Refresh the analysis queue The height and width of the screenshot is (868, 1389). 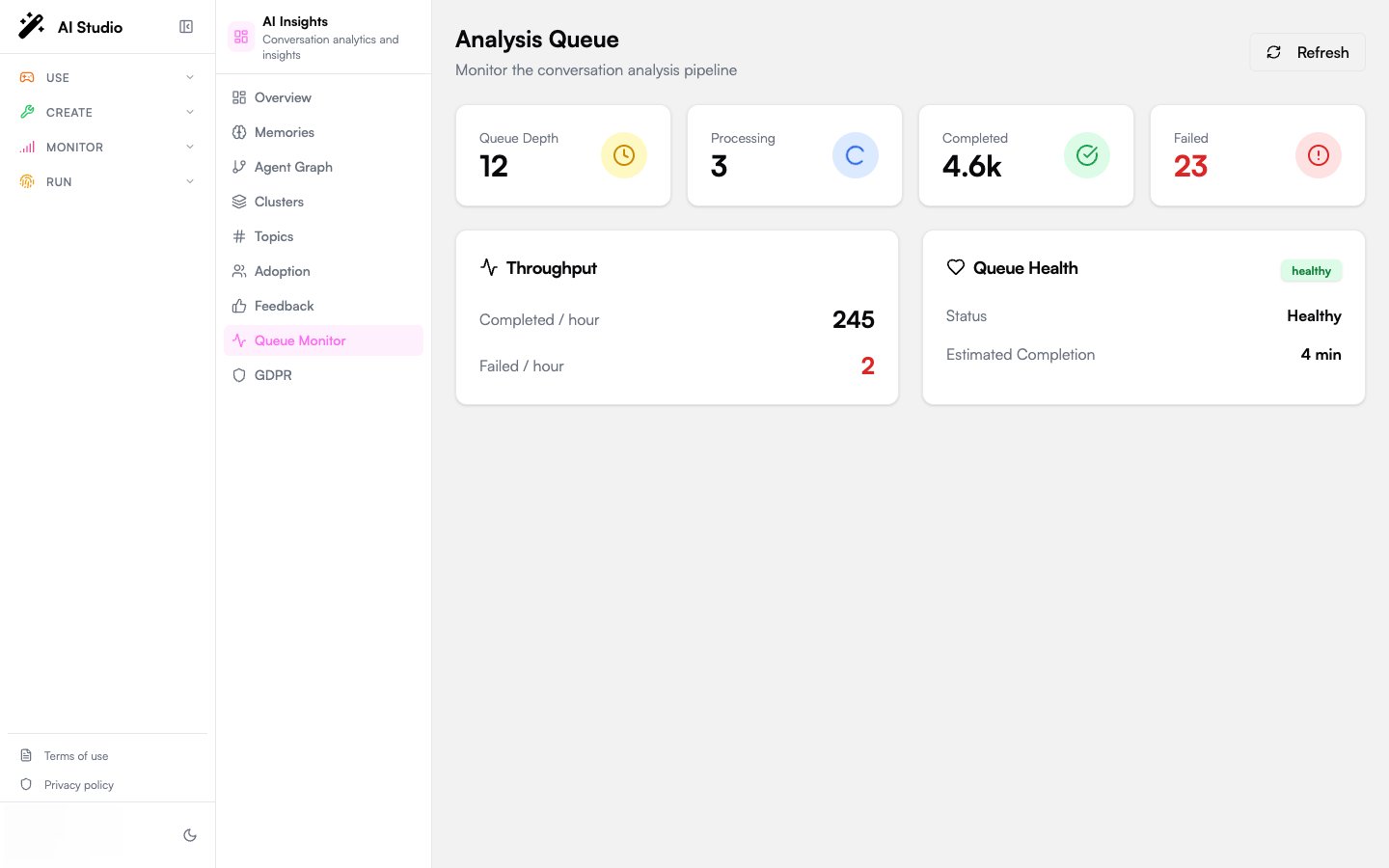[1307, 52]
